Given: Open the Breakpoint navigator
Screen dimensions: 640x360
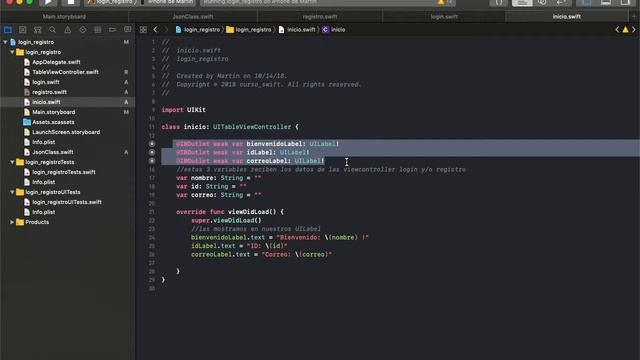Looking at the screenshot, I should tap(112, 30).
